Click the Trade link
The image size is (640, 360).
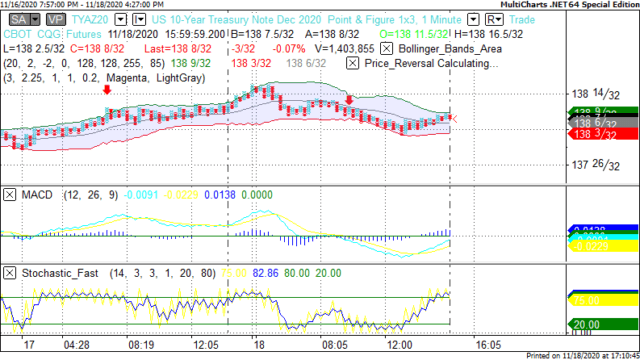tap(522, 20)
